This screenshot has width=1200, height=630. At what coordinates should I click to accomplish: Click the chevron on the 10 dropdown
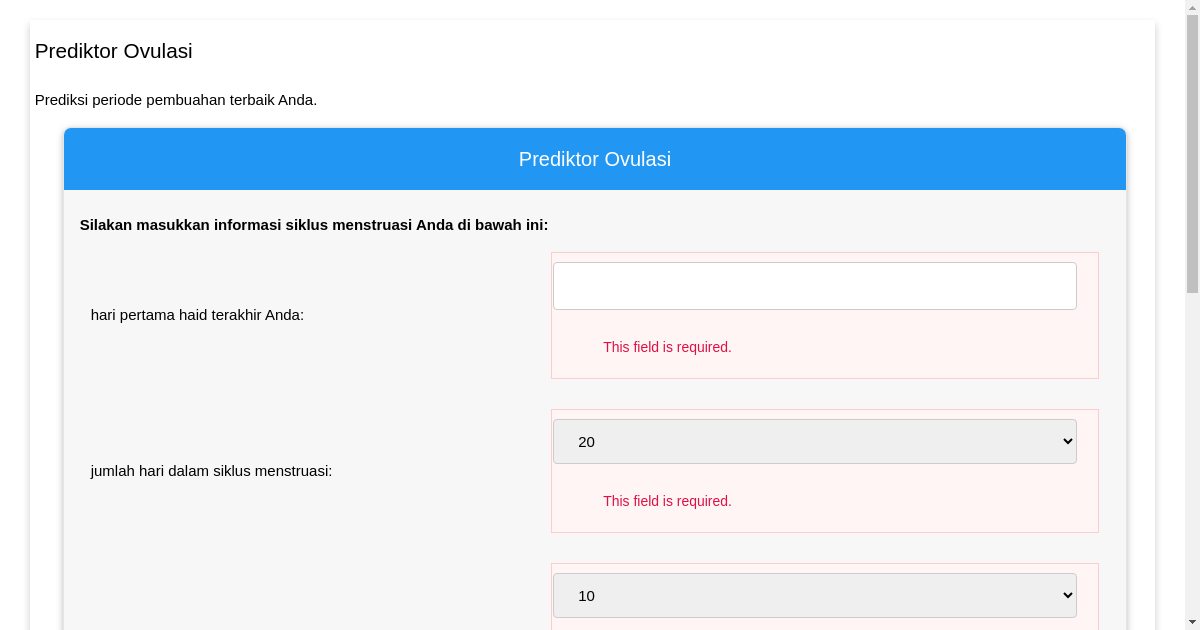[x=1066, y=595]
